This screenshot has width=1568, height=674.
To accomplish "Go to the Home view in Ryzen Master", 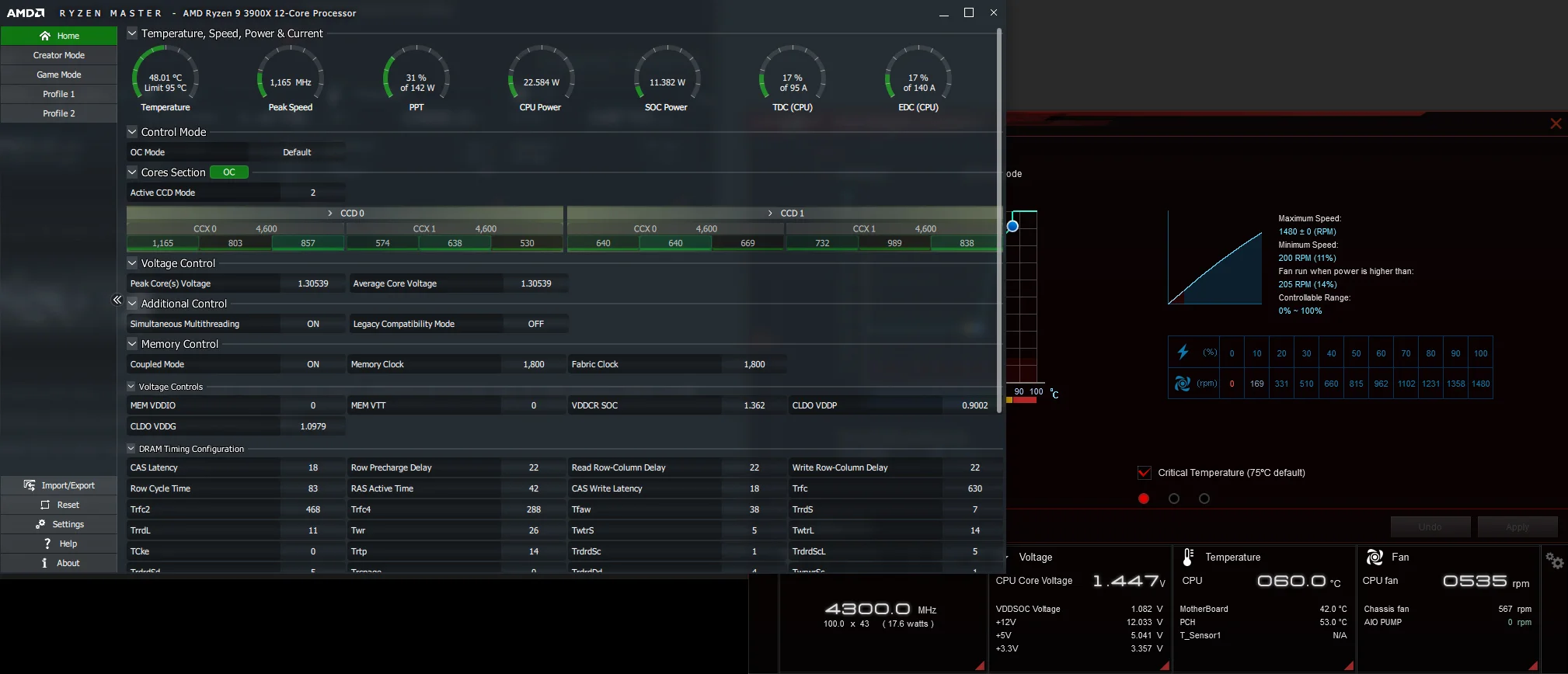I will click(x=59, y=36).
